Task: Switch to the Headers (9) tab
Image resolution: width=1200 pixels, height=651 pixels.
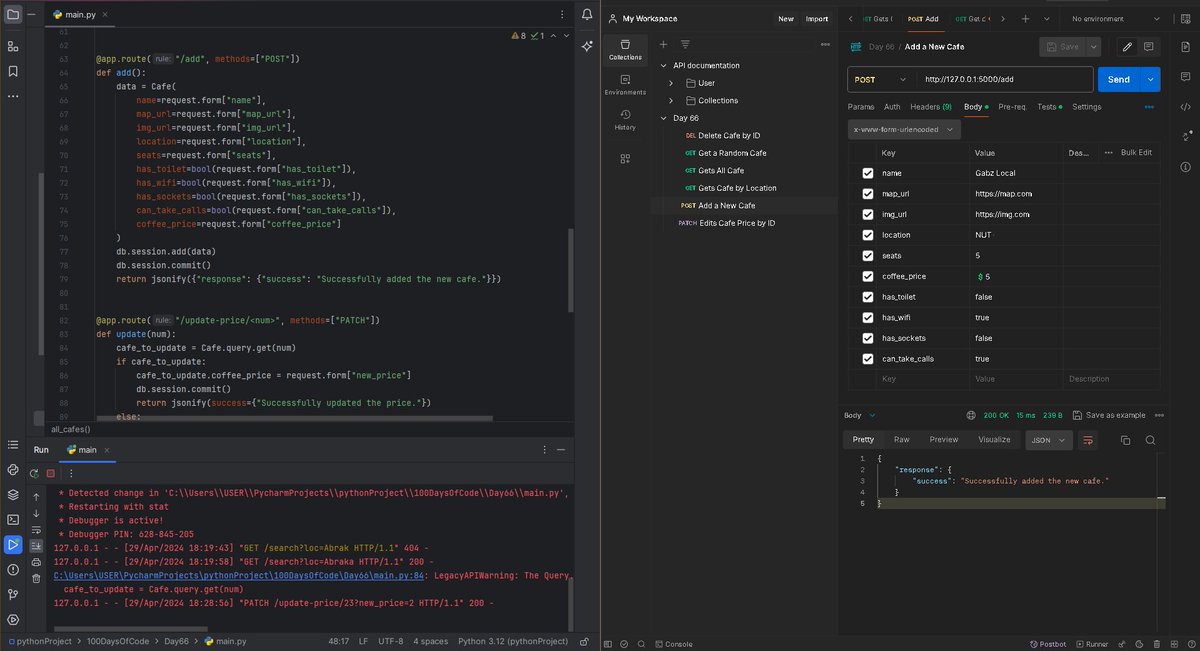Action: click(x=931, y=107)
